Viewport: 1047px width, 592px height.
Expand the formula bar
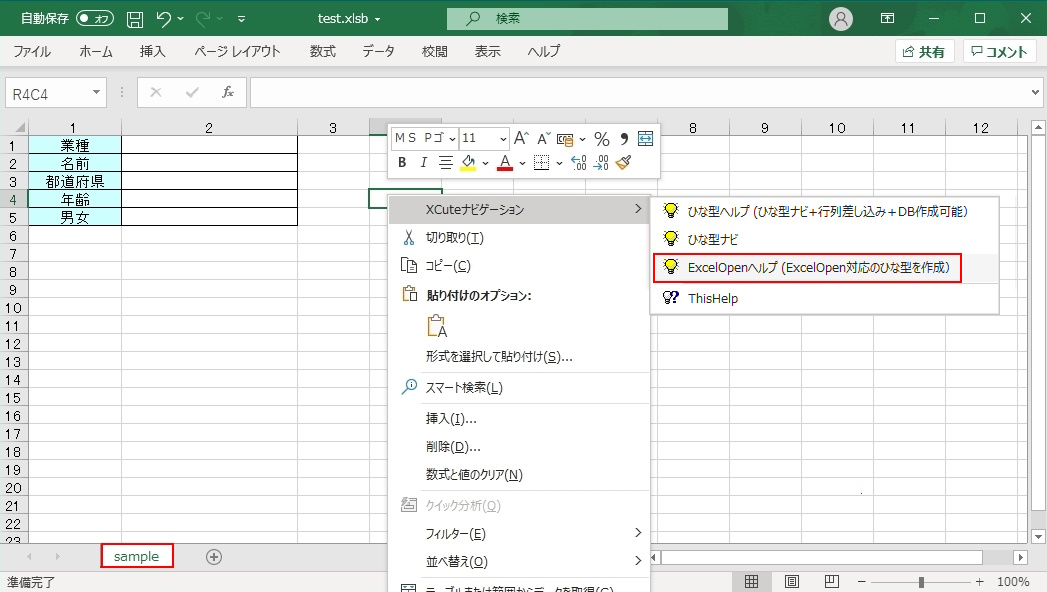click(1035, 92)
